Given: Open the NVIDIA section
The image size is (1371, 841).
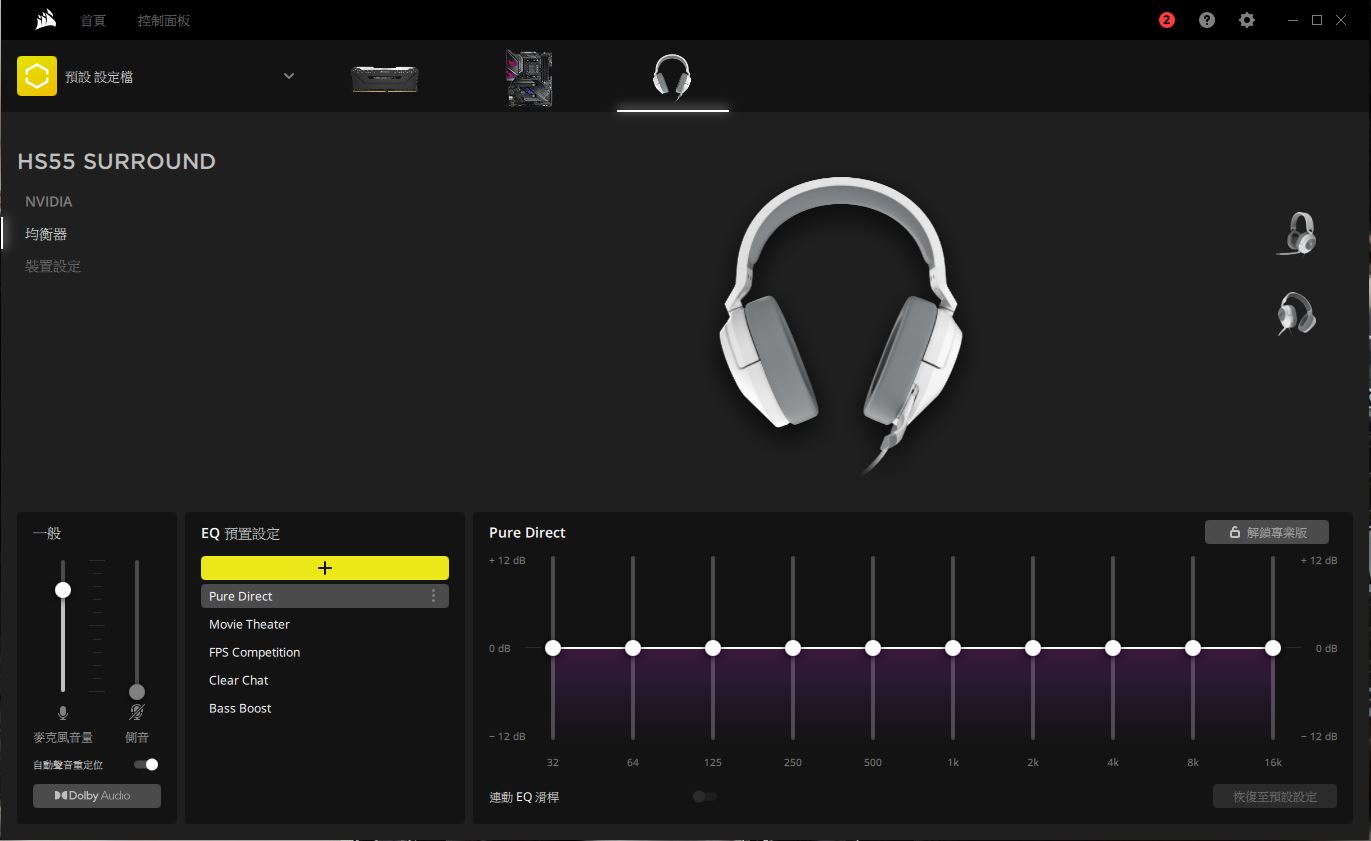Looking at the screenshot, I should (49, 202).
